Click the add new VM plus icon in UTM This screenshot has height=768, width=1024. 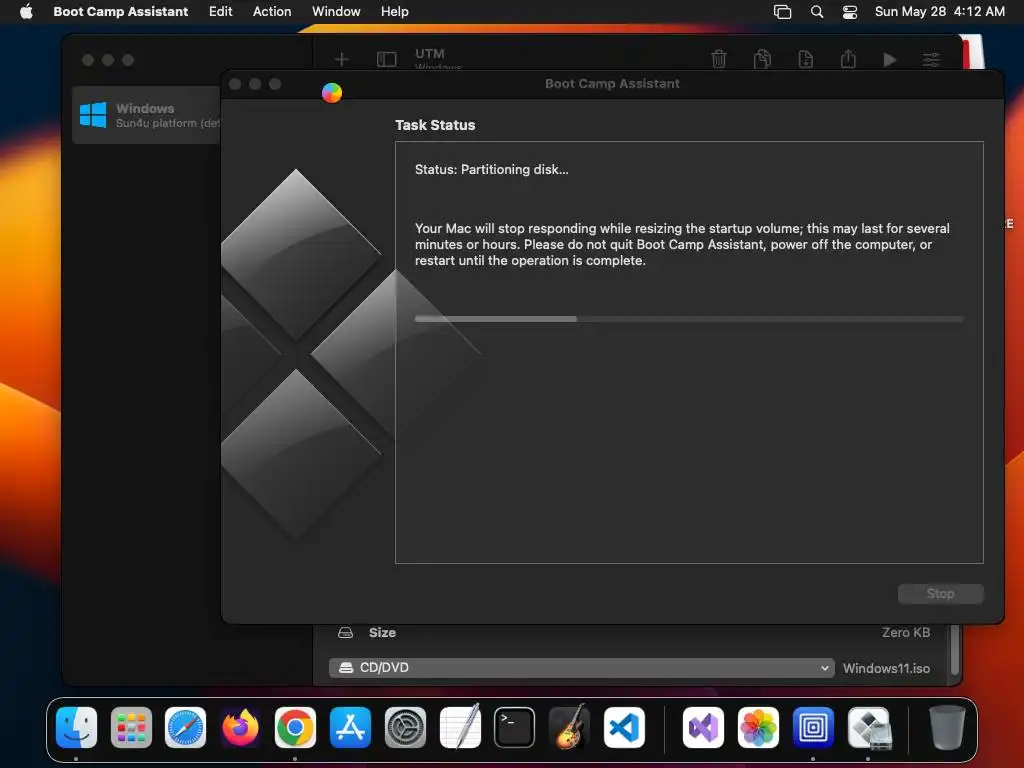(x=341, y=59)
